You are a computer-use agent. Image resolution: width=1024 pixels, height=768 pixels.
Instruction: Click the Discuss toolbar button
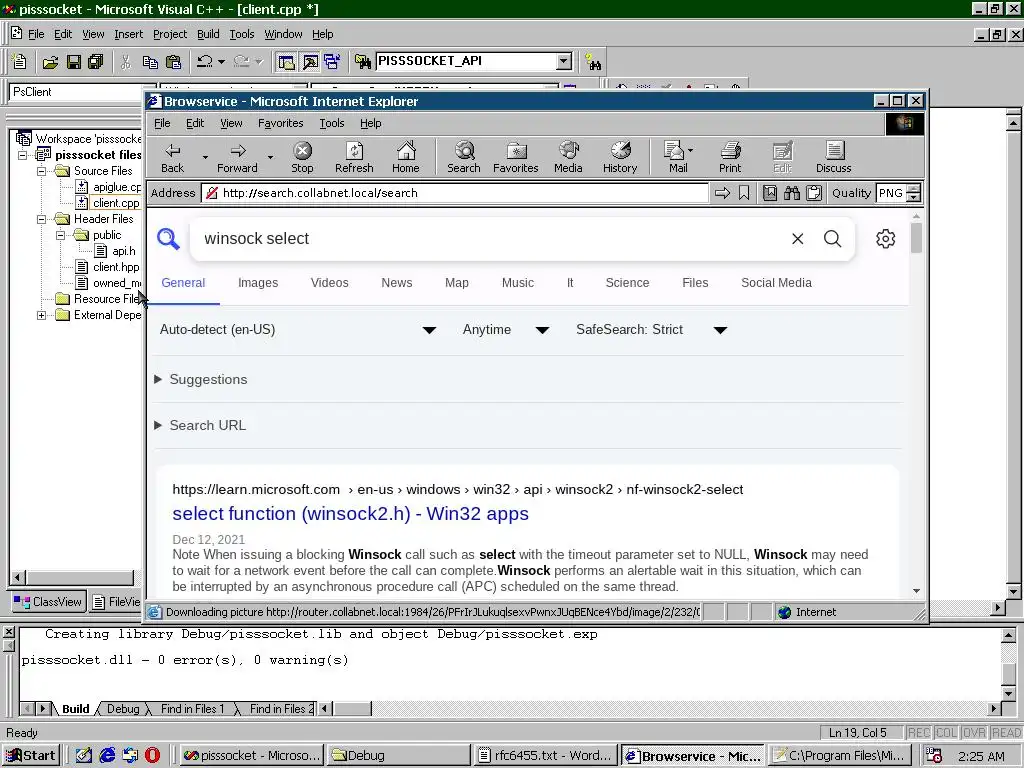click(833, 157)
